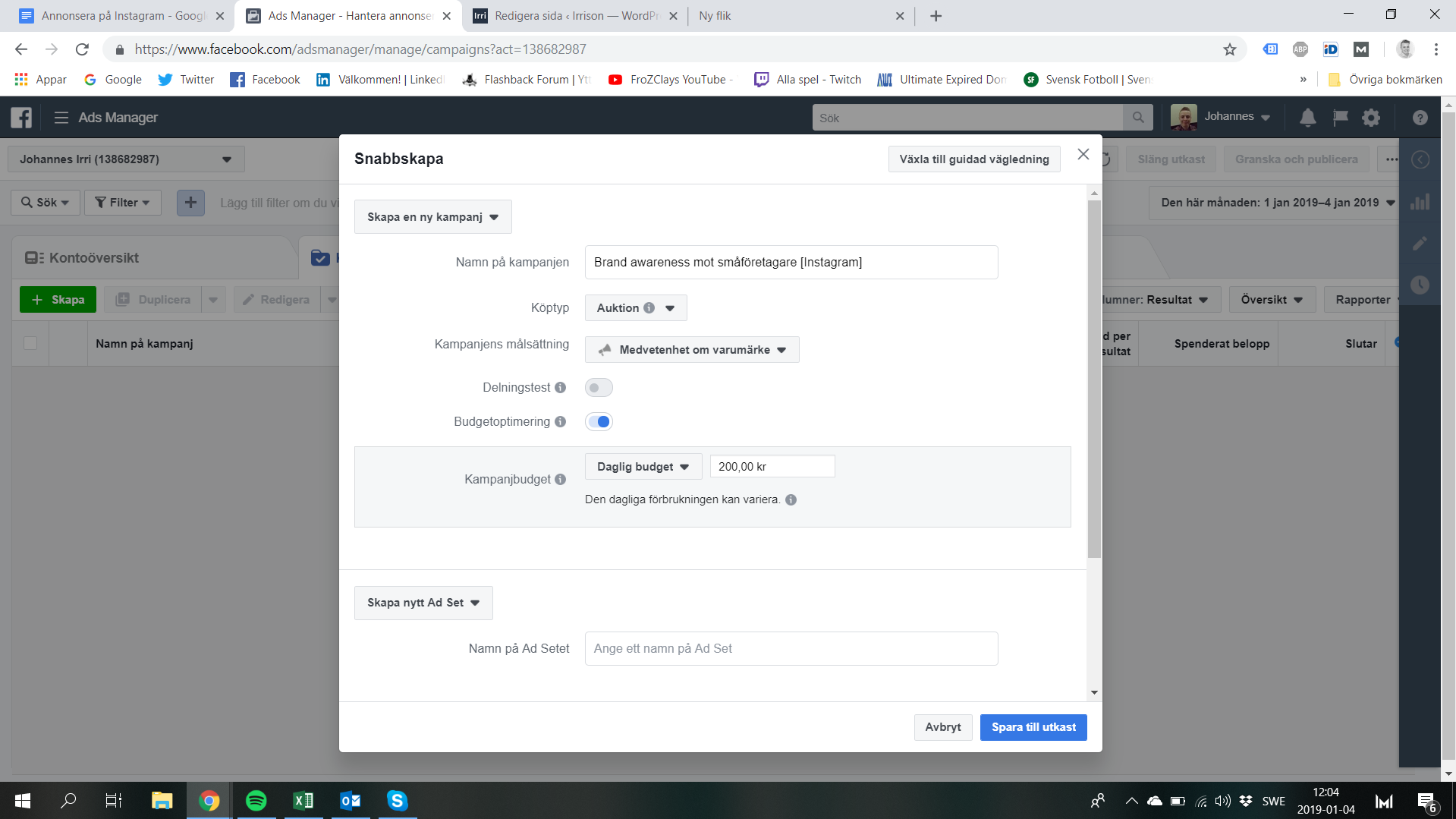Open the notifications bell
Screen dimensions: 1456x819
coord(1307,118)
